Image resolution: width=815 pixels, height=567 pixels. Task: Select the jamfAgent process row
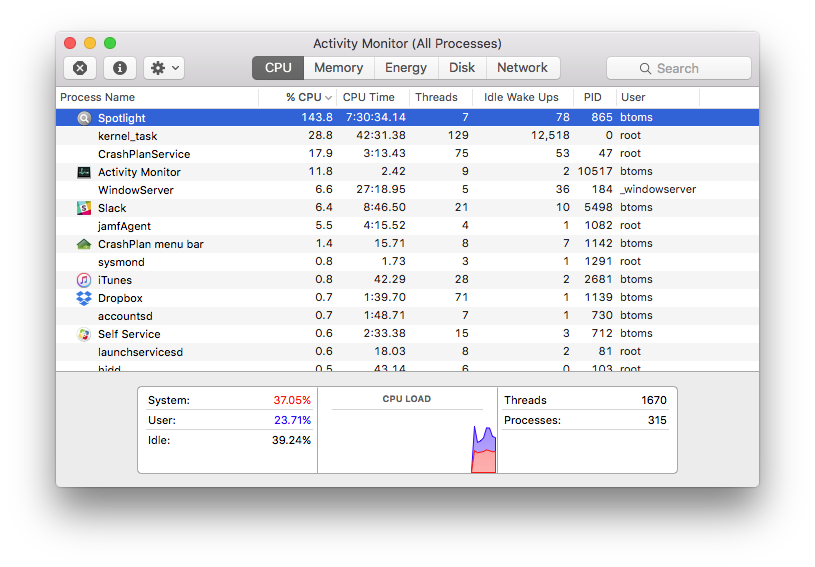[408, 226]
